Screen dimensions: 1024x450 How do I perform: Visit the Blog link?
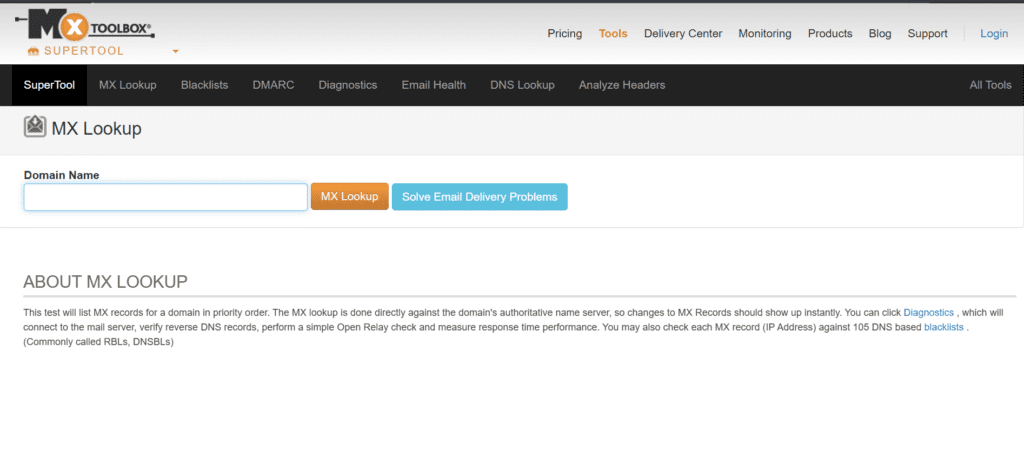coord(880,33)
